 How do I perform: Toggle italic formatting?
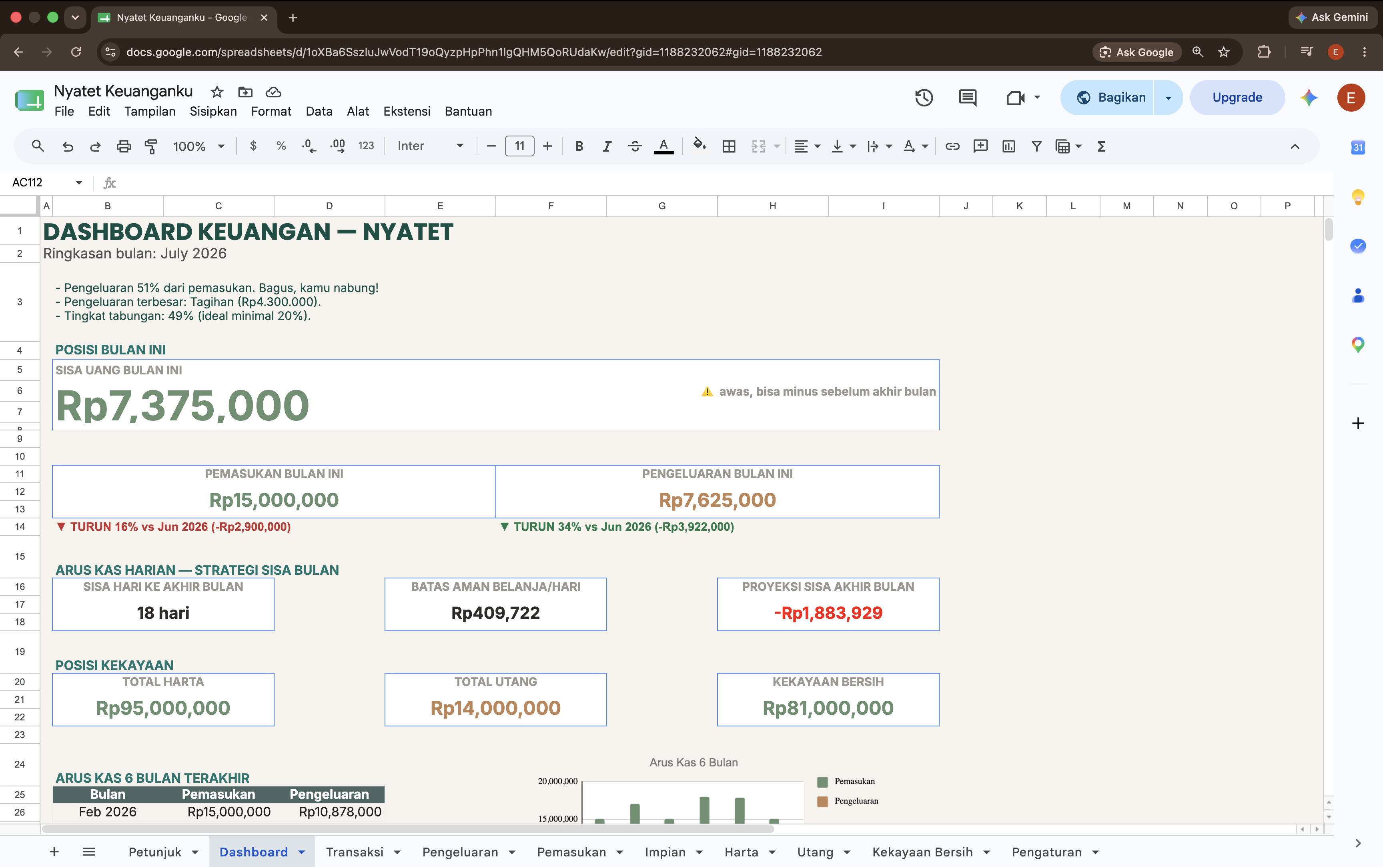click(x=607, y=146)
